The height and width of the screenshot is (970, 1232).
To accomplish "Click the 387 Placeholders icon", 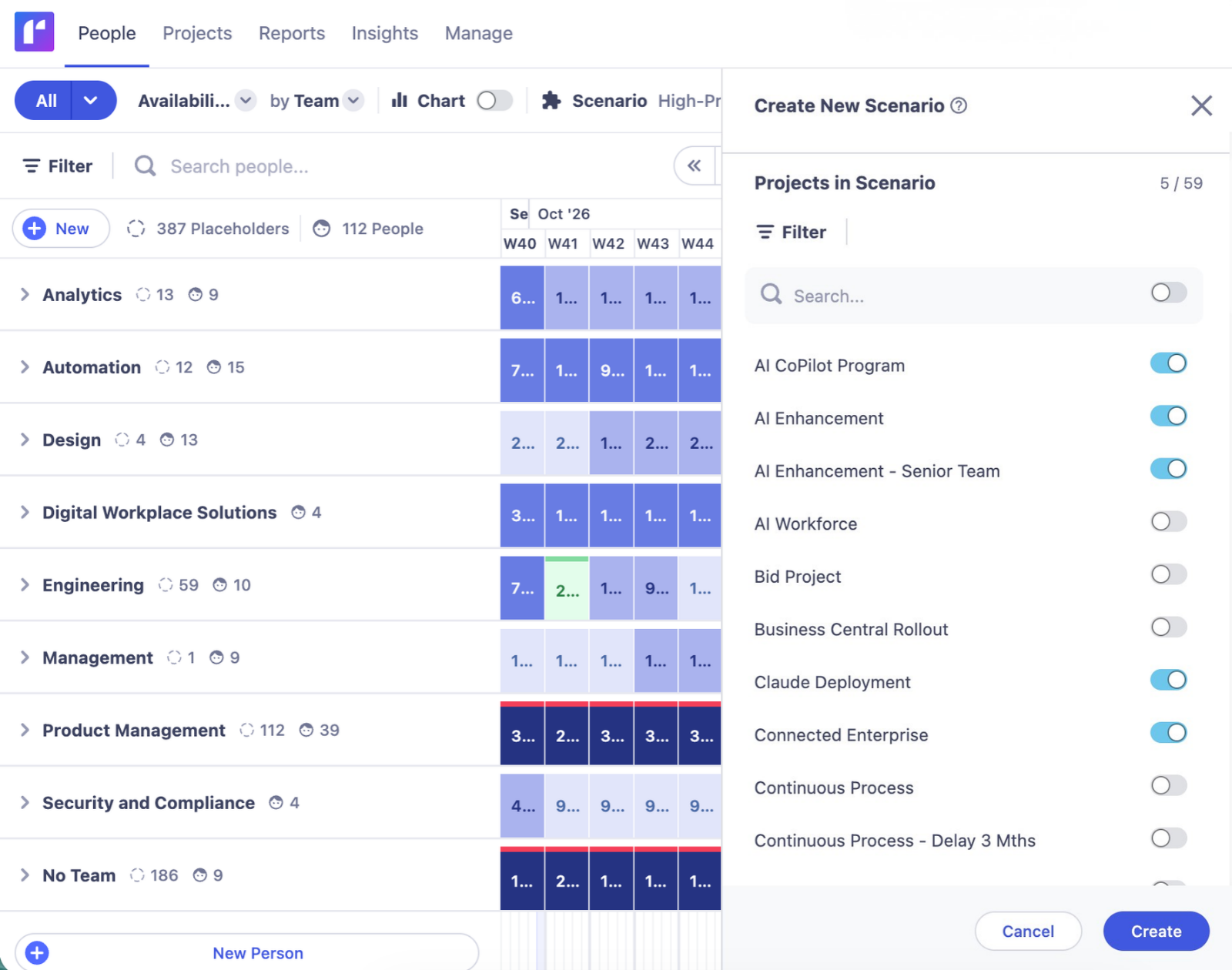I will pyautogui.click(x=136, y=229).
